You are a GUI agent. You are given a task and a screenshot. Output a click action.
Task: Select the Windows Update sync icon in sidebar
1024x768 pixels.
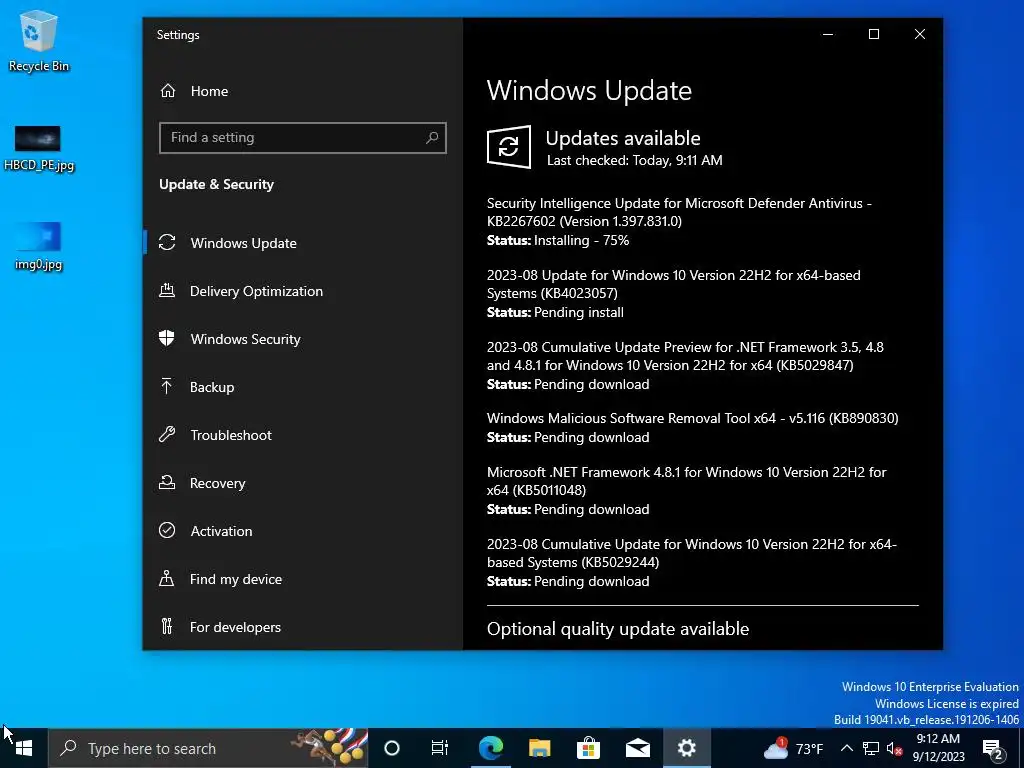167,242
